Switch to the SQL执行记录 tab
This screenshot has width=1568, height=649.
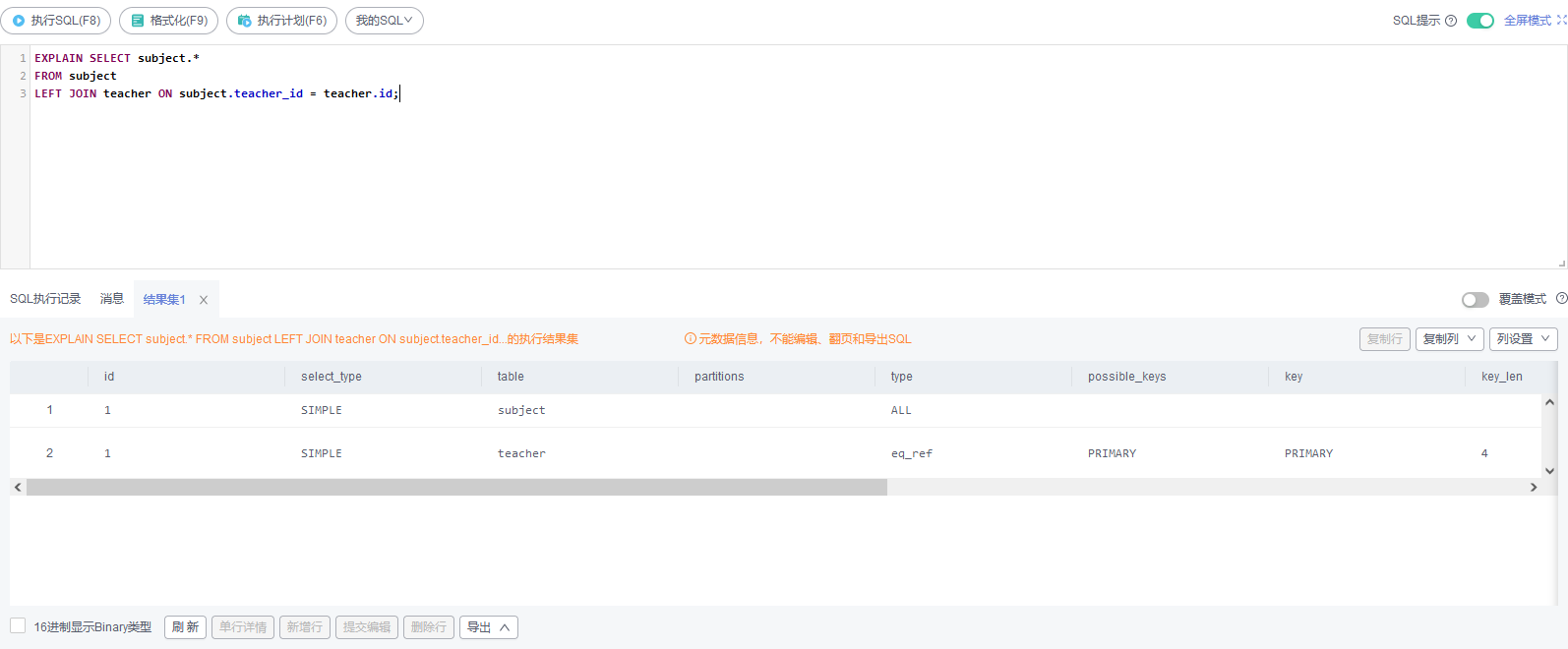coord(45,299)
